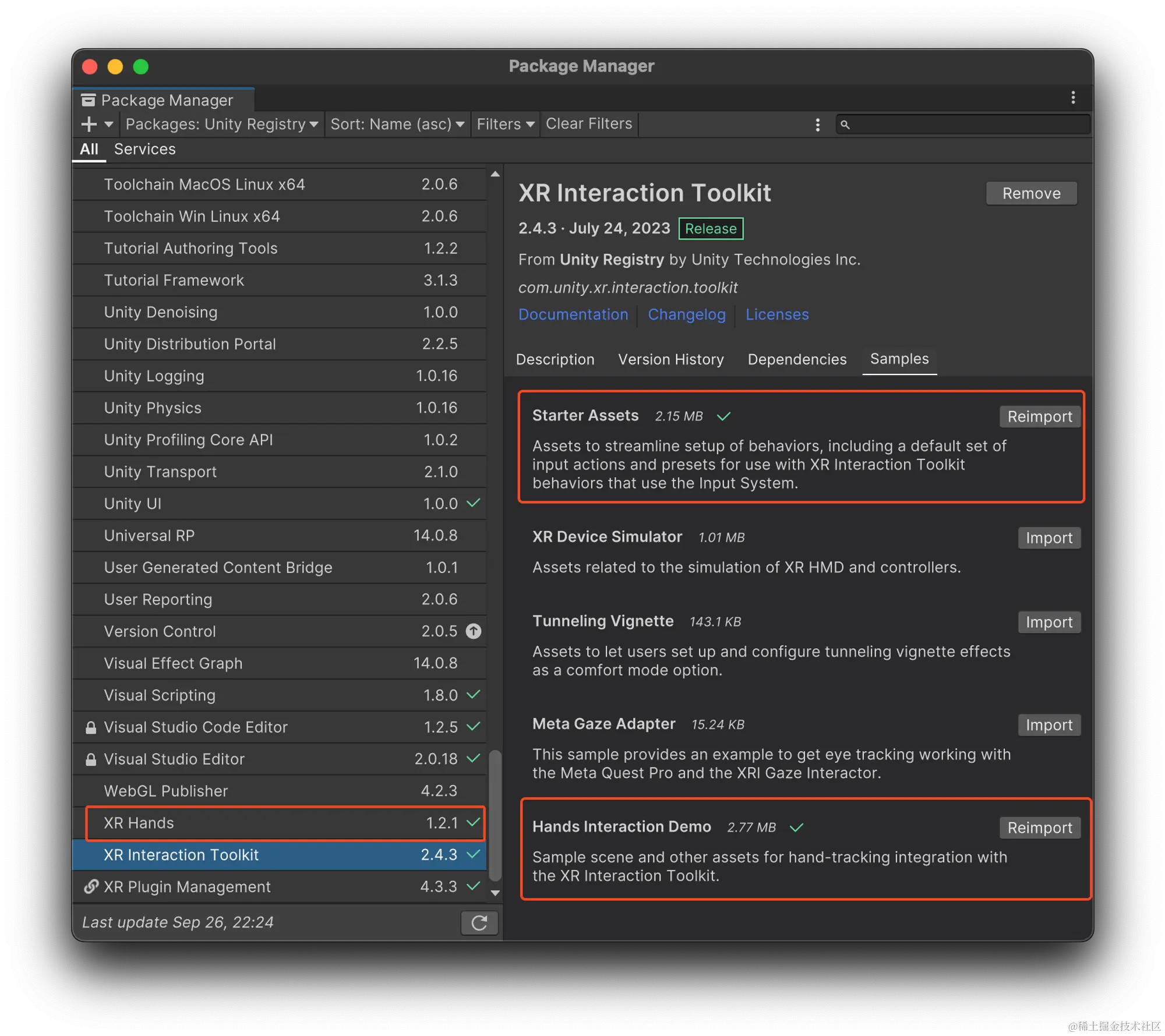Open the Sort: Name (asc) dropdown
This screenshot has height=1036, width=1165.
[x=397, y=124]
